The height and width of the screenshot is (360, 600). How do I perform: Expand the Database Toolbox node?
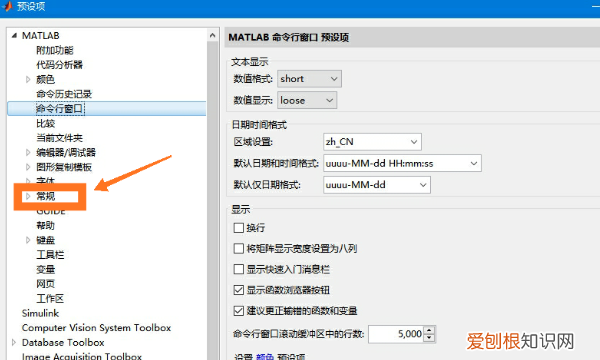click(x=14, y=342)
